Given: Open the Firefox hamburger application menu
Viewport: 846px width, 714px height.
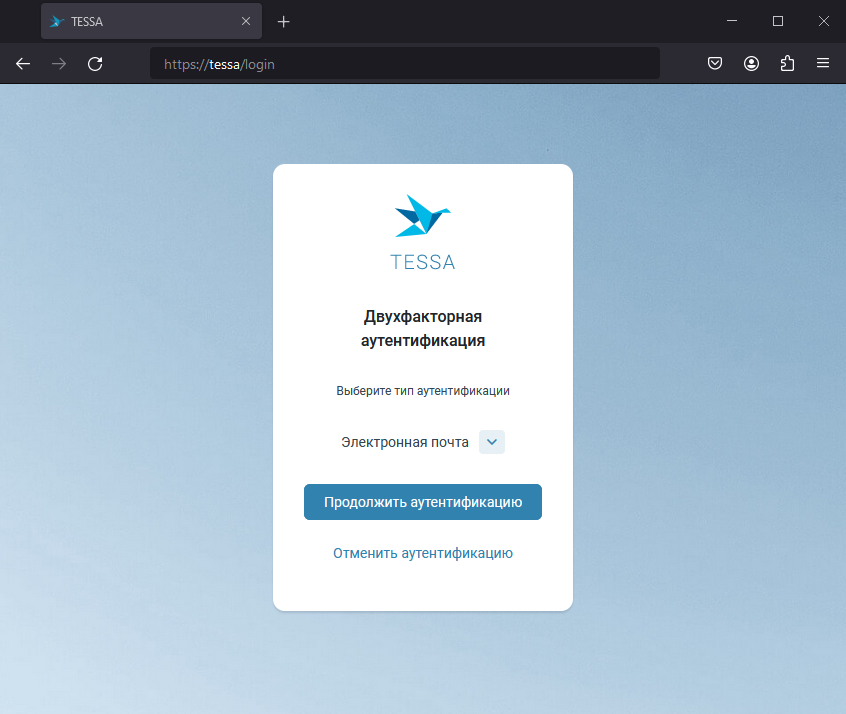Looking at the screenshot, I should click(x=823, y=64).
